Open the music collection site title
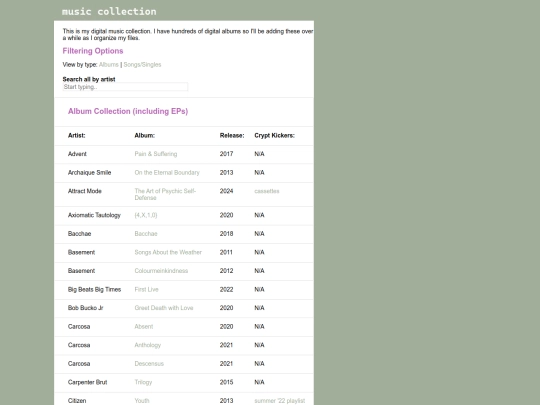The height and width of the screenshot is (405, 540). pos(109,11)
